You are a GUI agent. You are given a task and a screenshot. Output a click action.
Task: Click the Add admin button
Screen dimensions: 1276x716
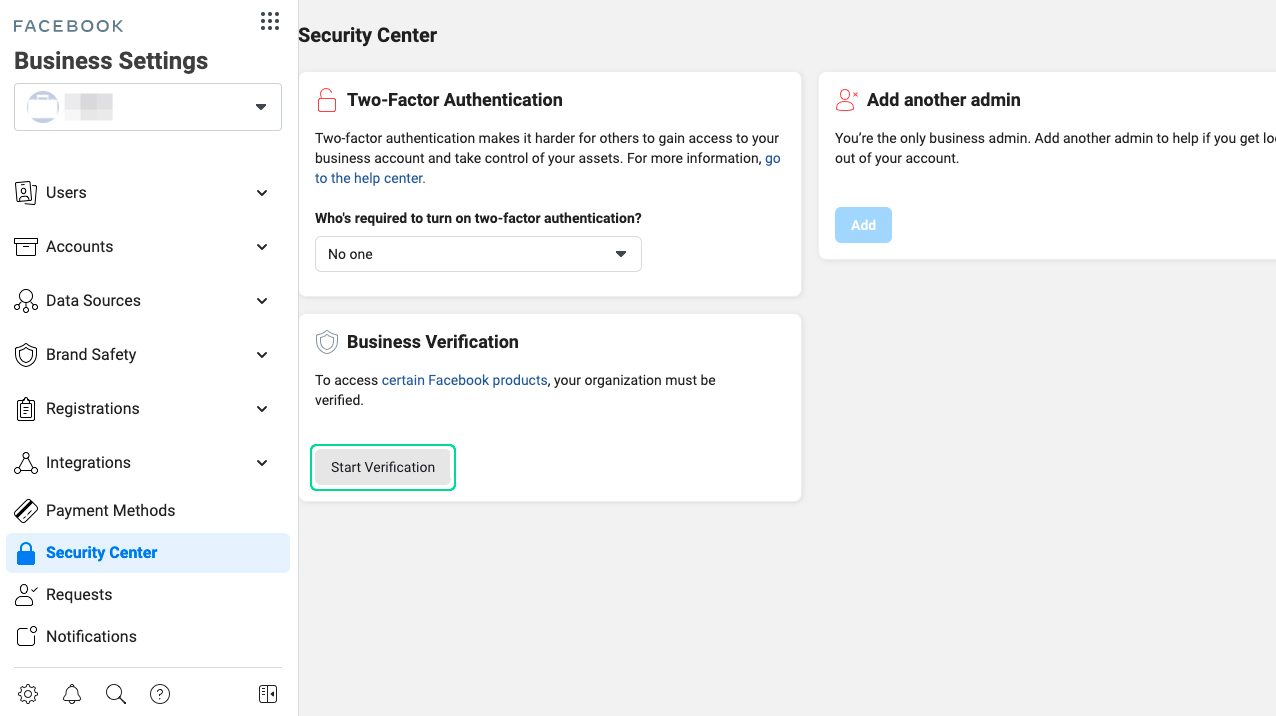863,225
